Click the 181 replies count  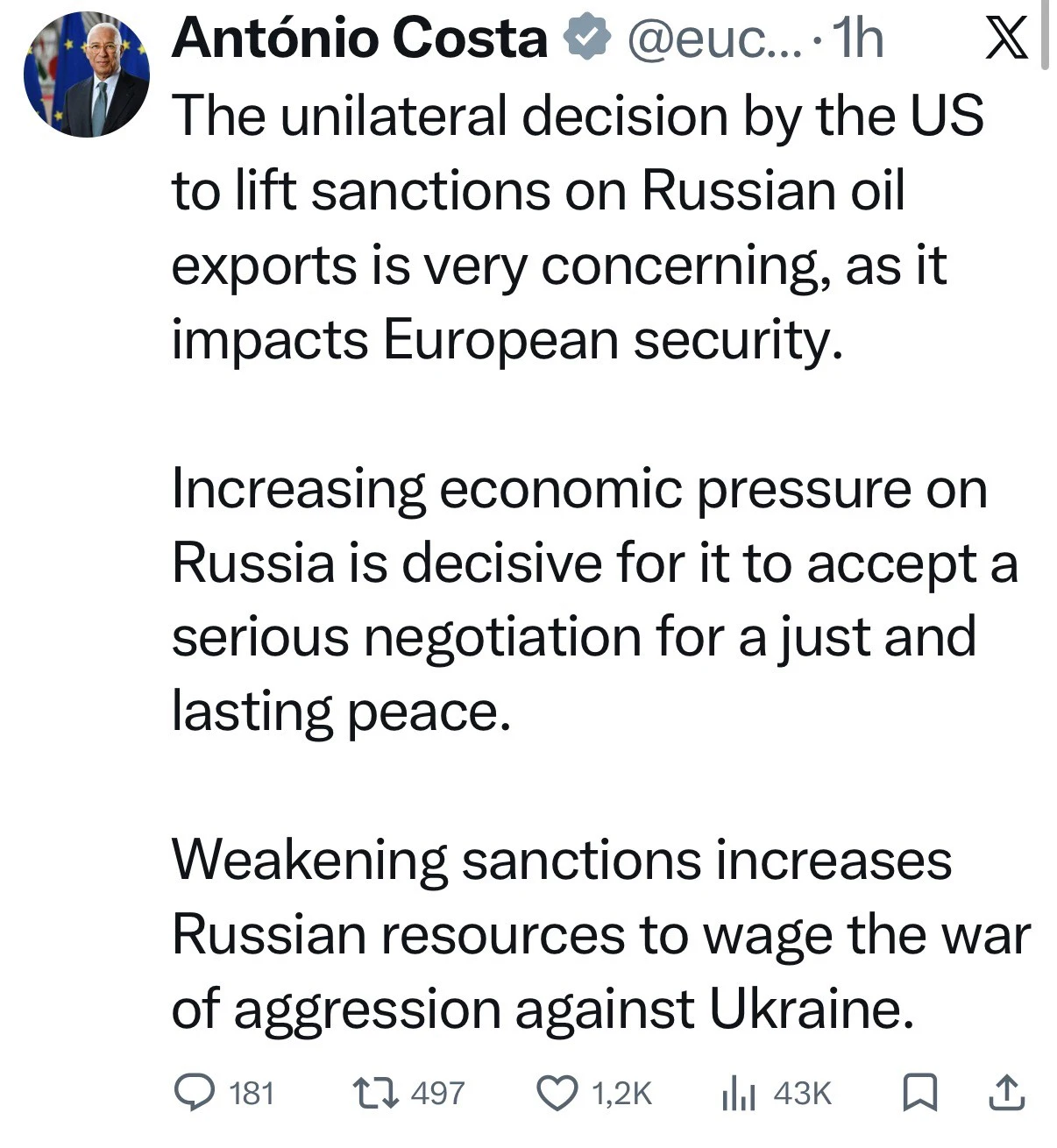[252, 1094]
